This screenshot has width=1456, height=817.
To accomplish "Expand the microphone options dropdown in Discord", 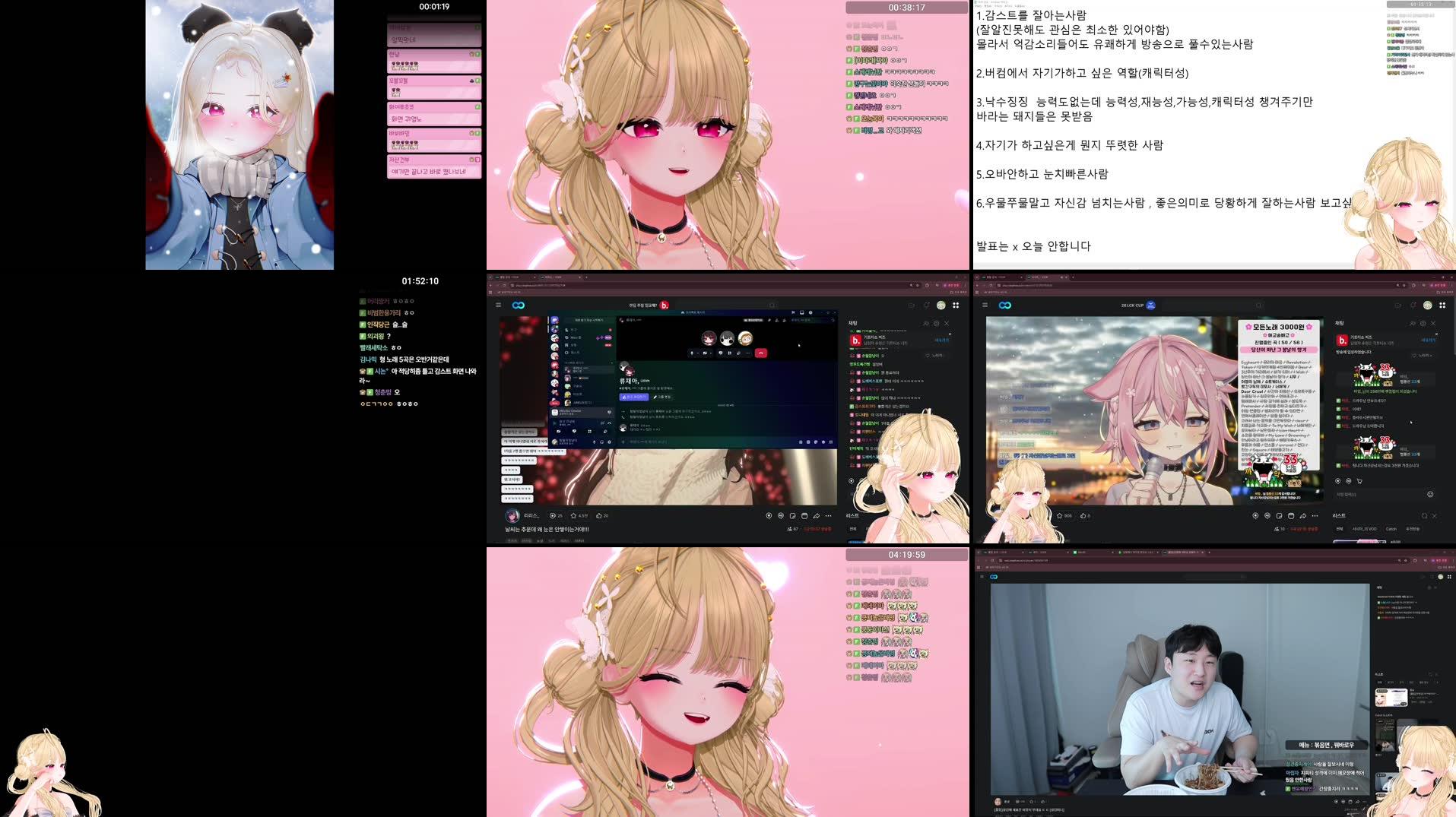I will tap(697, 353).
